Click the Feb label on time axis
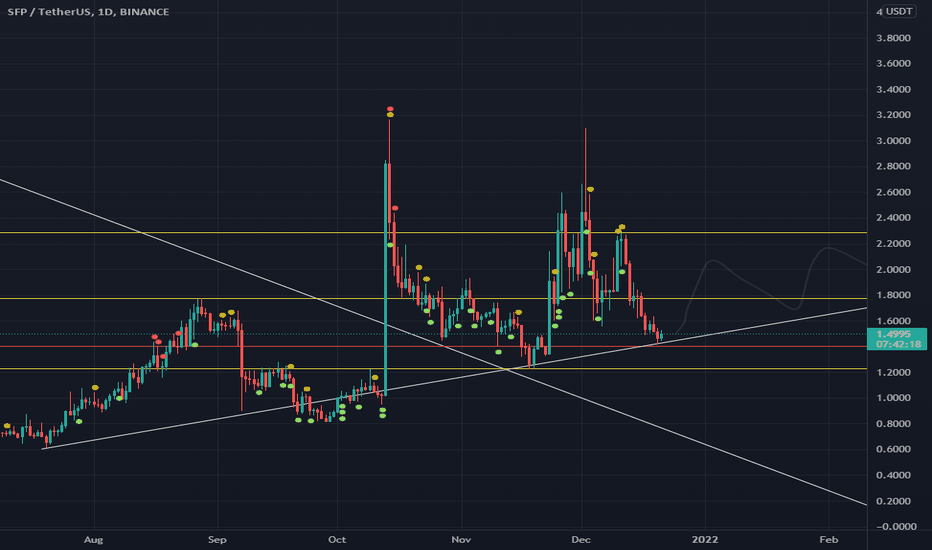This screenshot has width=932, height=550. pyautogui.click(x=829, y=540)
